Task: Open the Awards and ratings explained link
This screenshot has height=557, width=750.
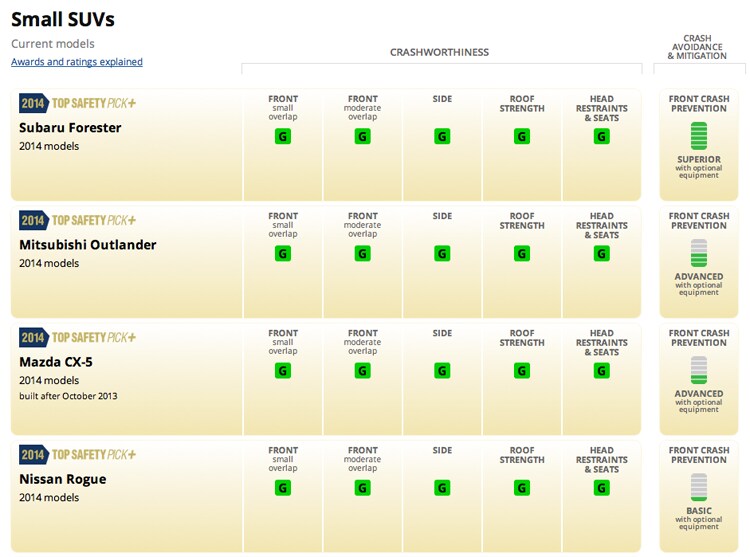Action: pos(77,62)
